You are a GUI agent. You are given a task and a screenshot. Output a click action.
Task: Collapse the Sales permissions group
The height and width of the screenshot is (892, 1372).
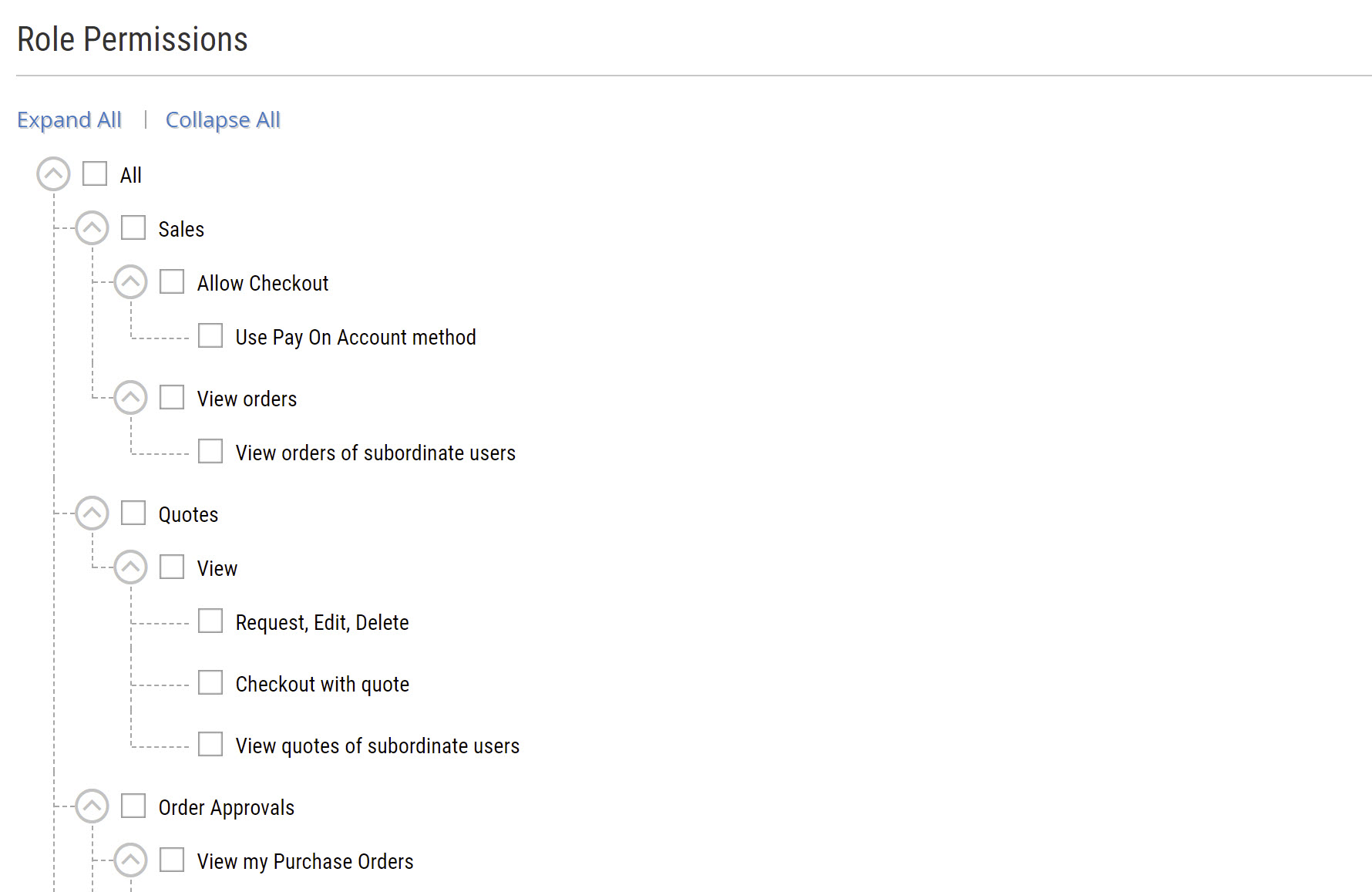[x=92, y=228]
